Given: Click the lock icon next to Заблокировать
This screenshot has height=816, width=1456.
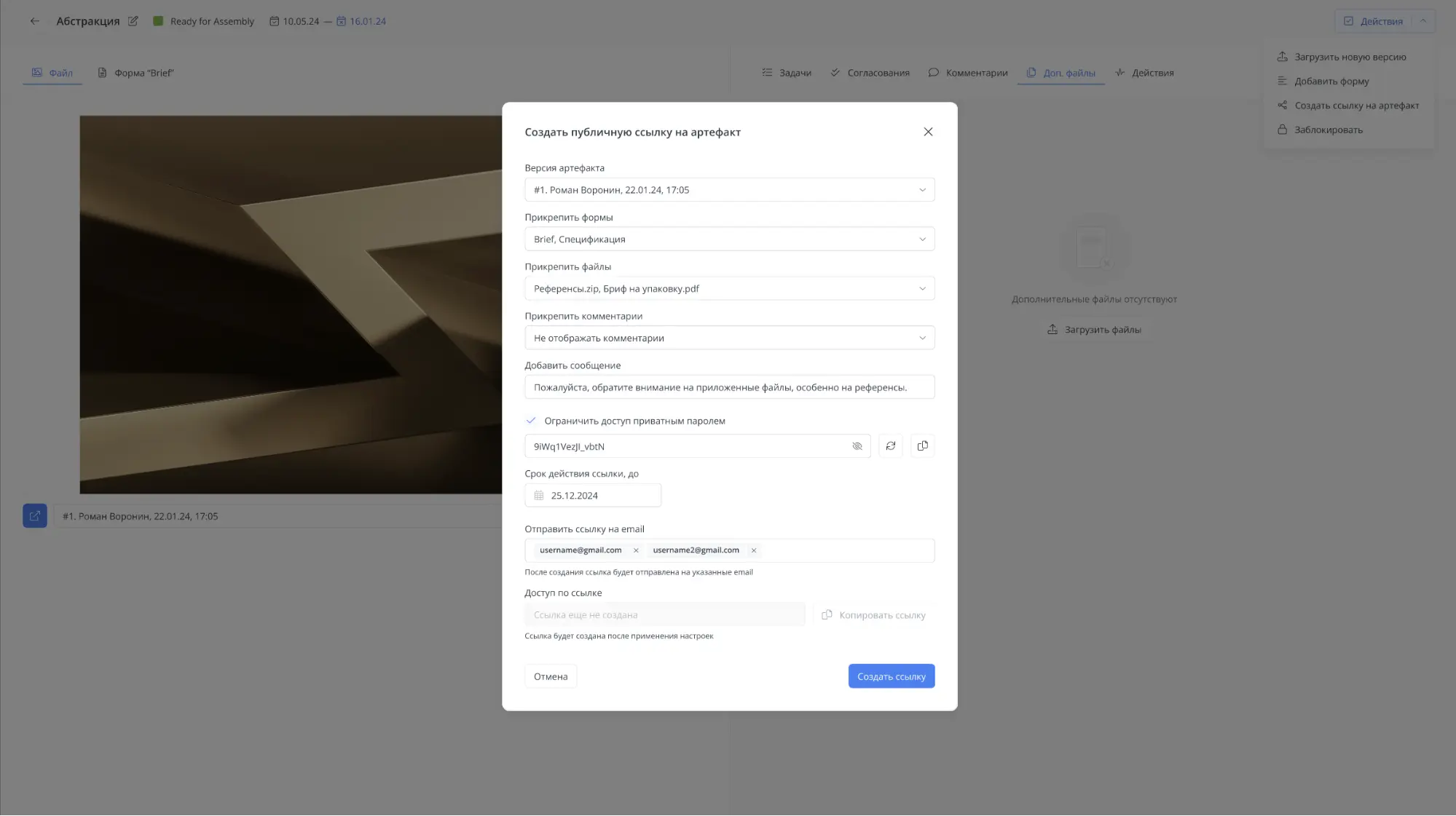Looking at the screenshot, I should click(1282, 130).
